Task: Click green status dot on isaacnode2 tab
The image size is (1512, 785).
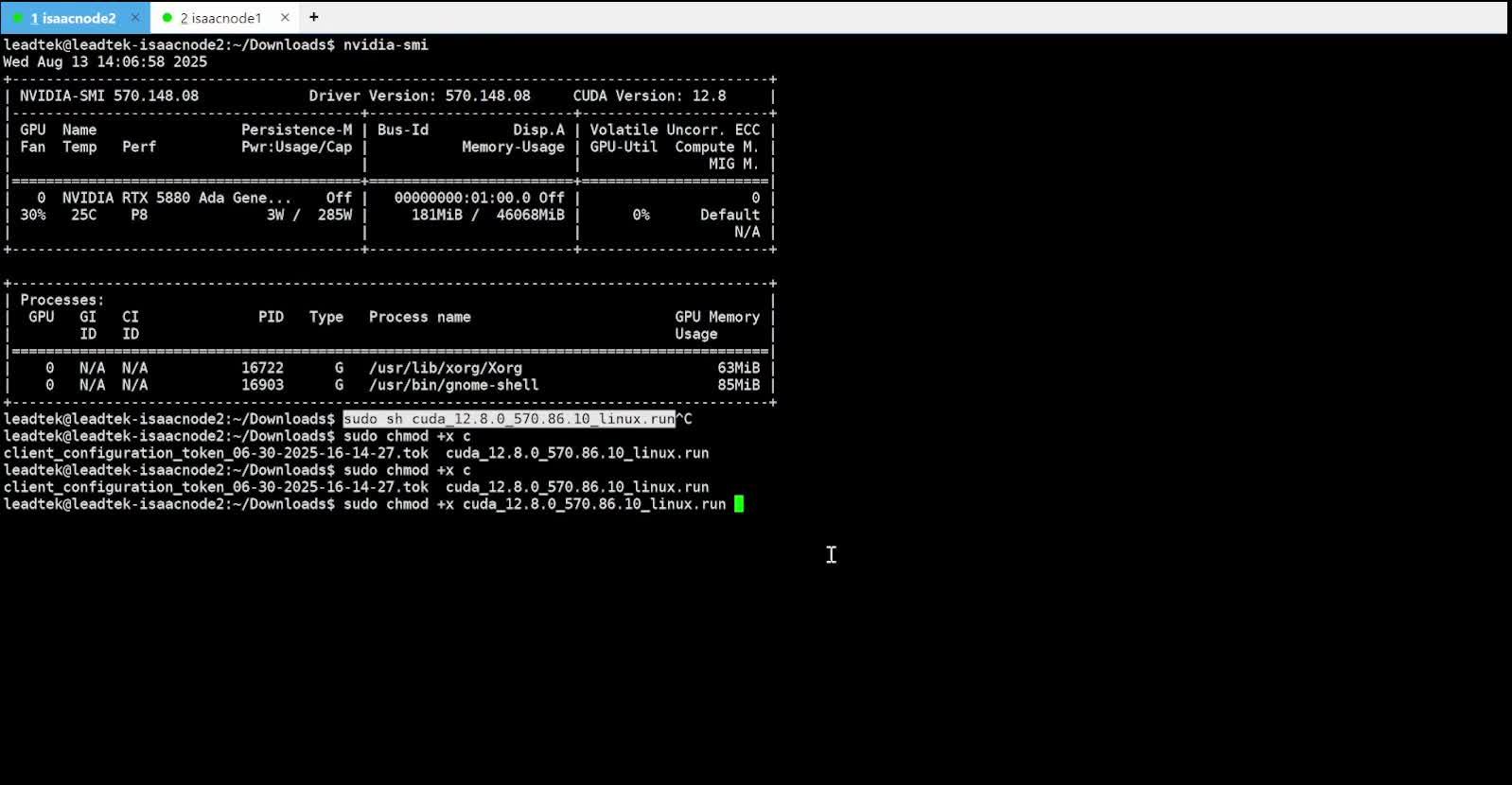Action: pos(18,17)
